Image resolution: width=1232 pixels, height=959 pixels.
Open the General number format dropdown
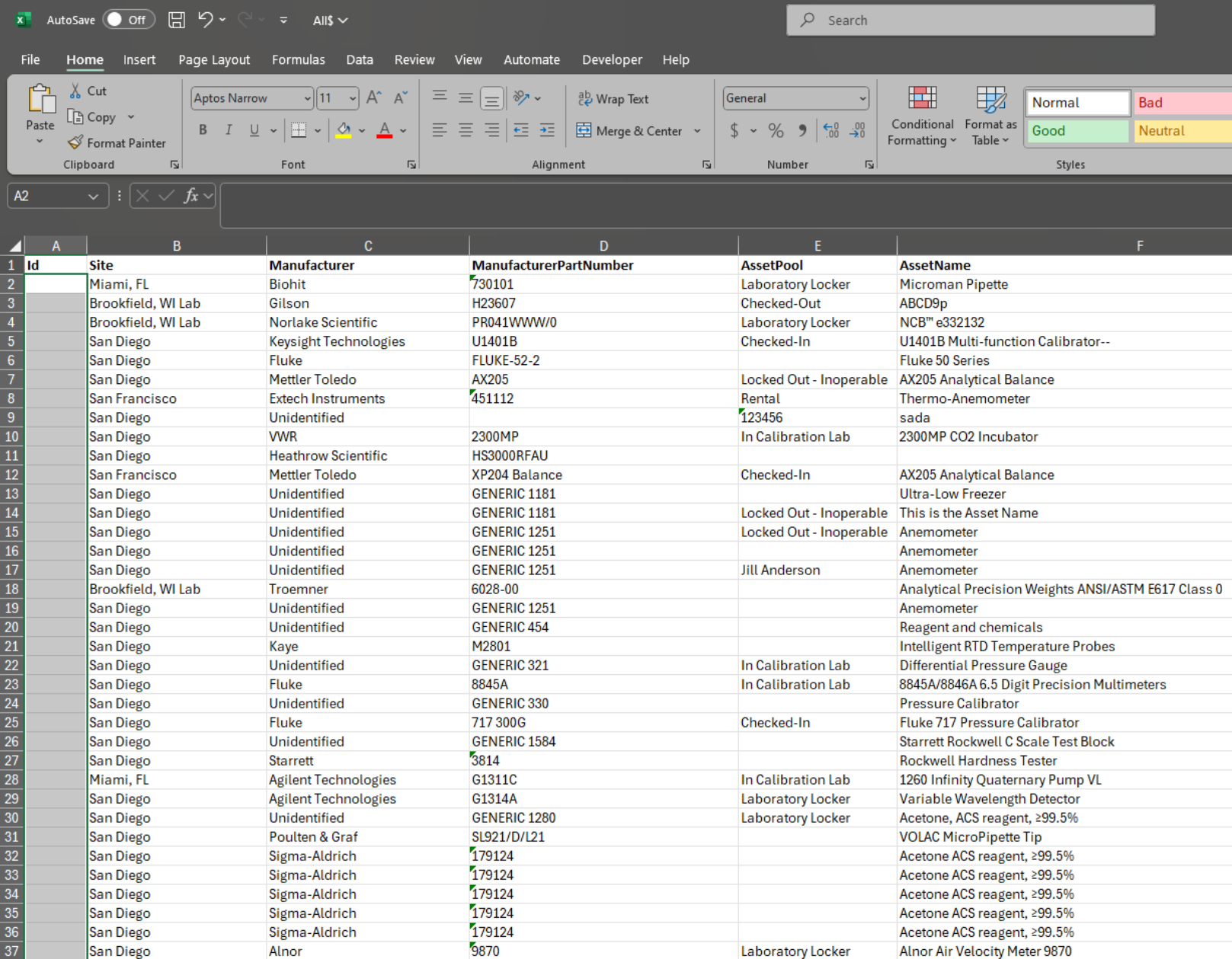pos(862,98)
